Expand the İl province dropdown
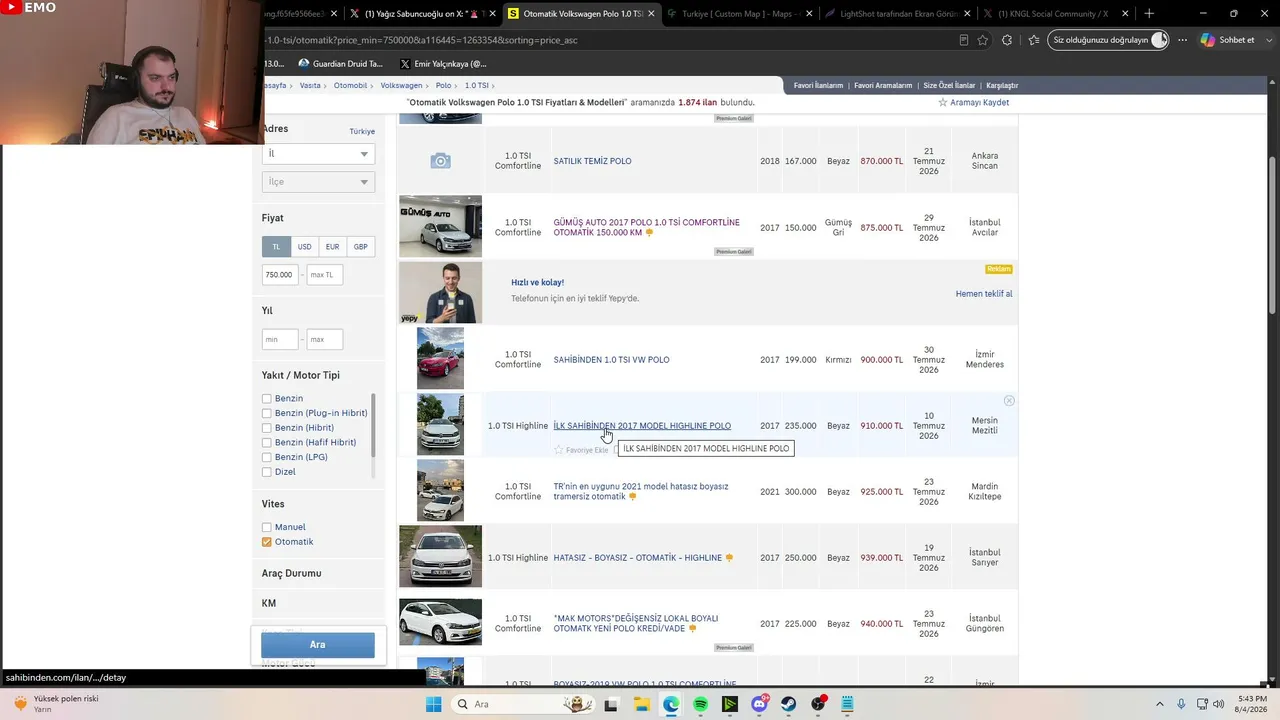 point(318,154)
